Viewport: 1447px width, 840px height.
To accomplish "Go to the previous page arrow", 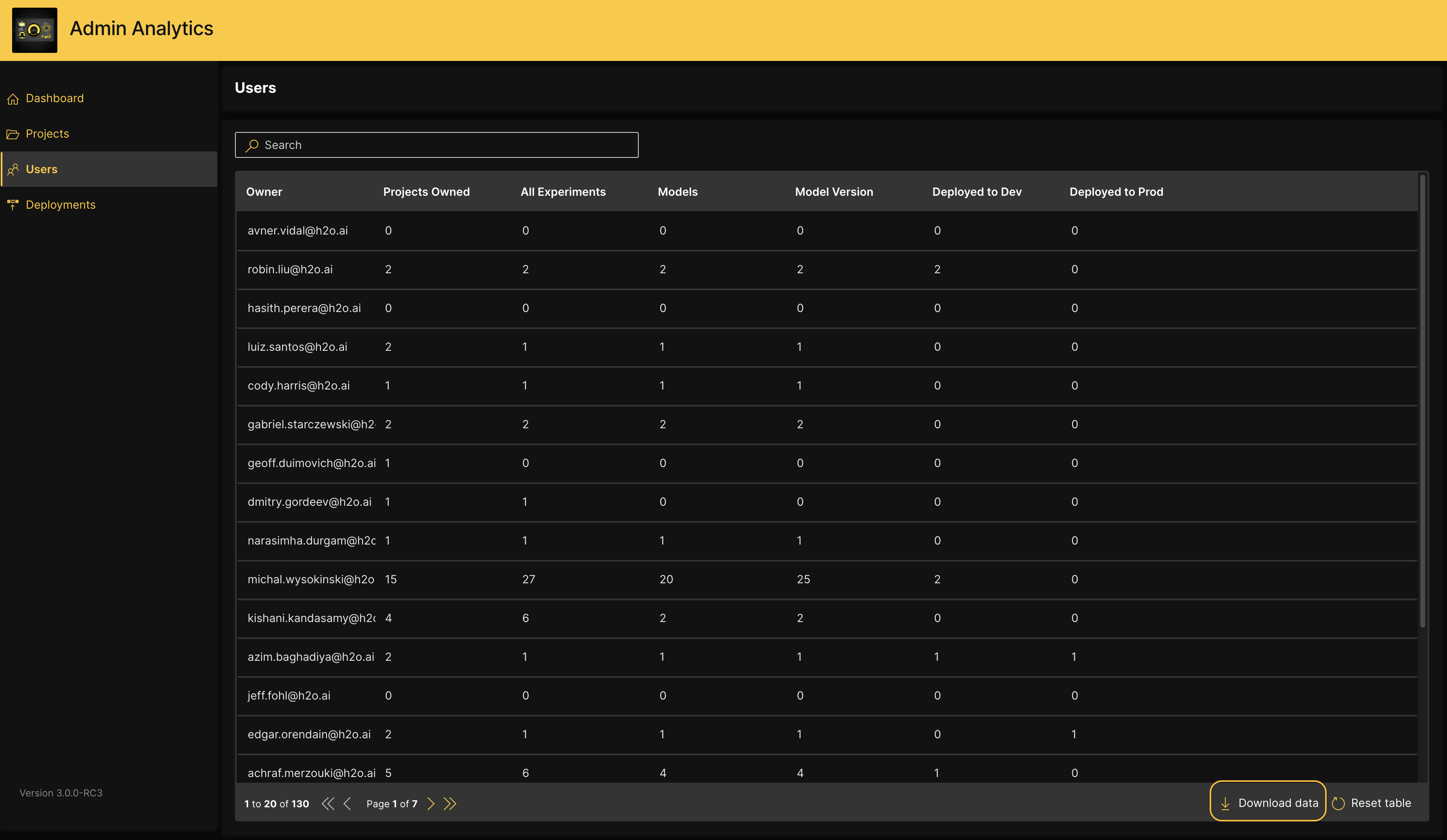I will pyautogui.click(x=347, y=803).
